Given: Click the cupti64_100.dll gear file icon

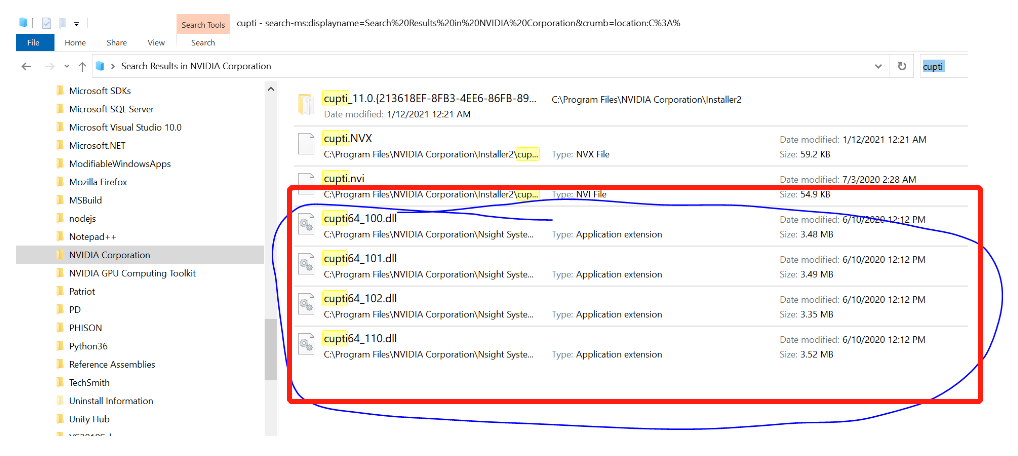Looking at the screenshot, I should 306,225.
